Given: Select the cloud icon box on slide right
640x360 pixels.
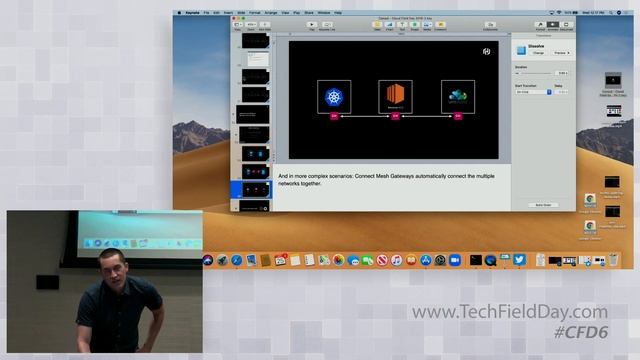Looking at the screenshot, I should [458, 97].
